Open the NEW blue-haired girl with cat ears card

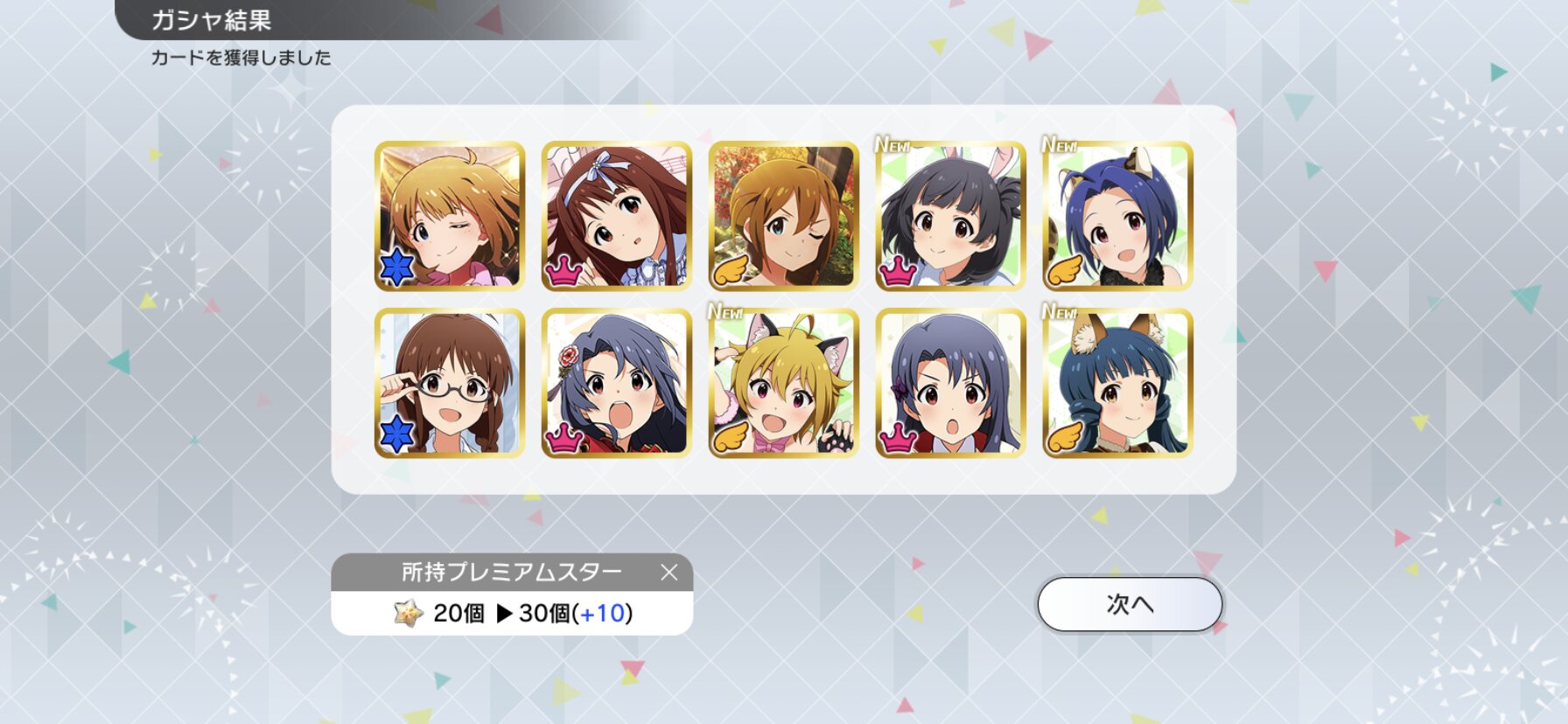coord(1118,216)
